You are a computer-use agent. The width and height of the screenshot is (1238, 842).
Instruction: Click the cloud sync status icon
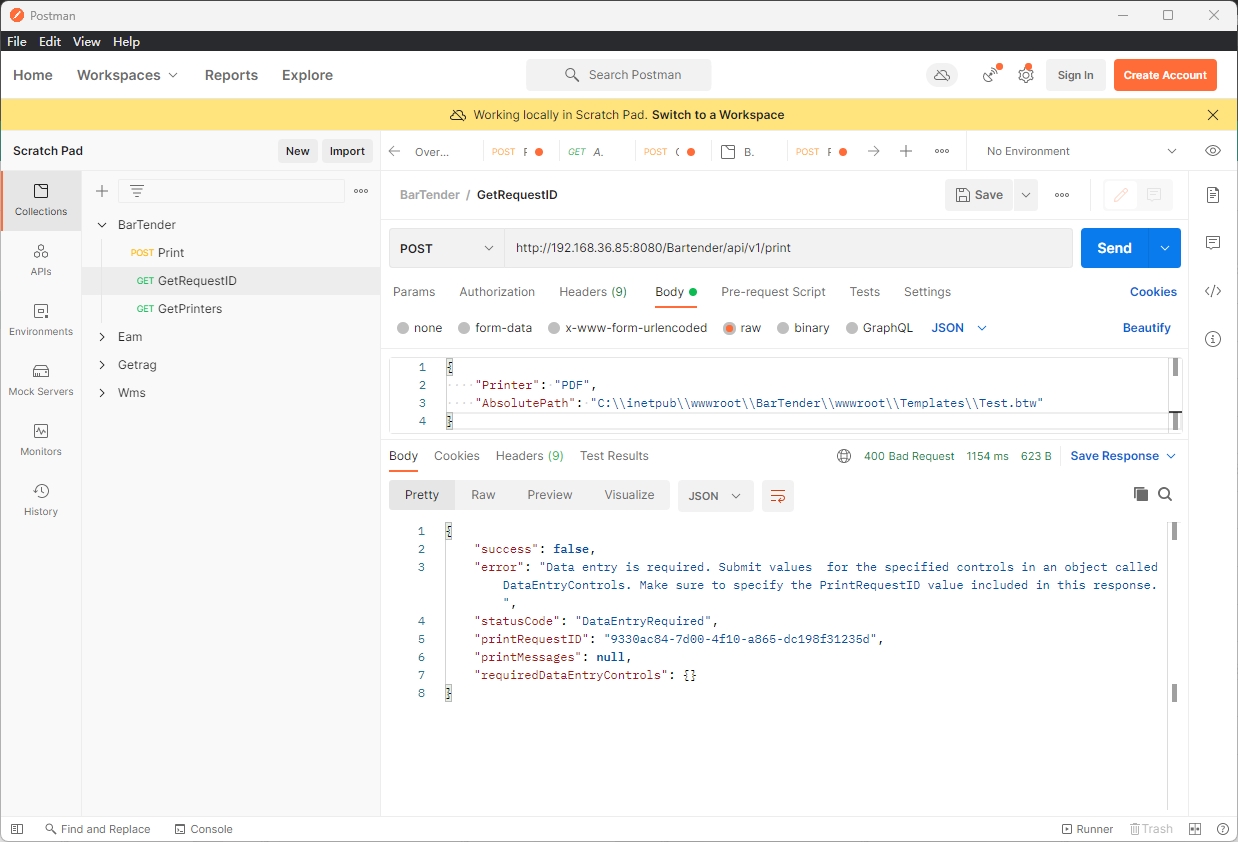tap(941, 75)
